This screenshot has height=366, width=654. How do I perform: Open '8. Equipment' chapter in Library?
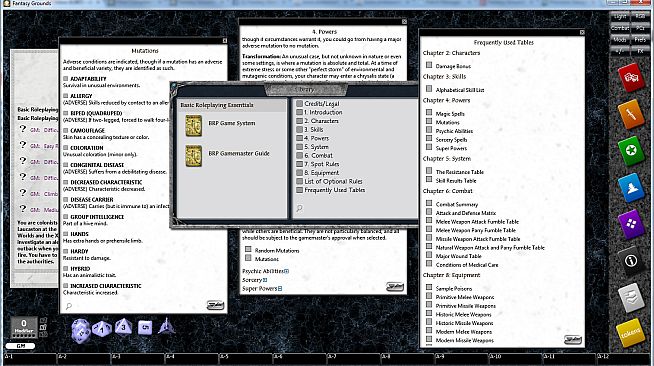pyautogui.click(x=321, y=173)
